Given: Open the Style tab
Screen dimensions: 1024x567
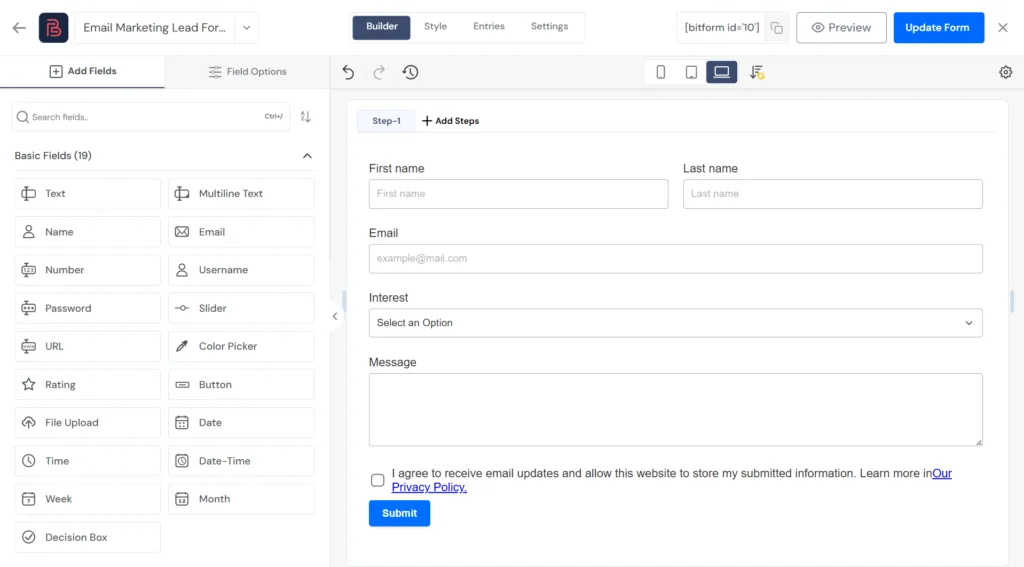Looking at the screenshot, I should coord(436,27).
